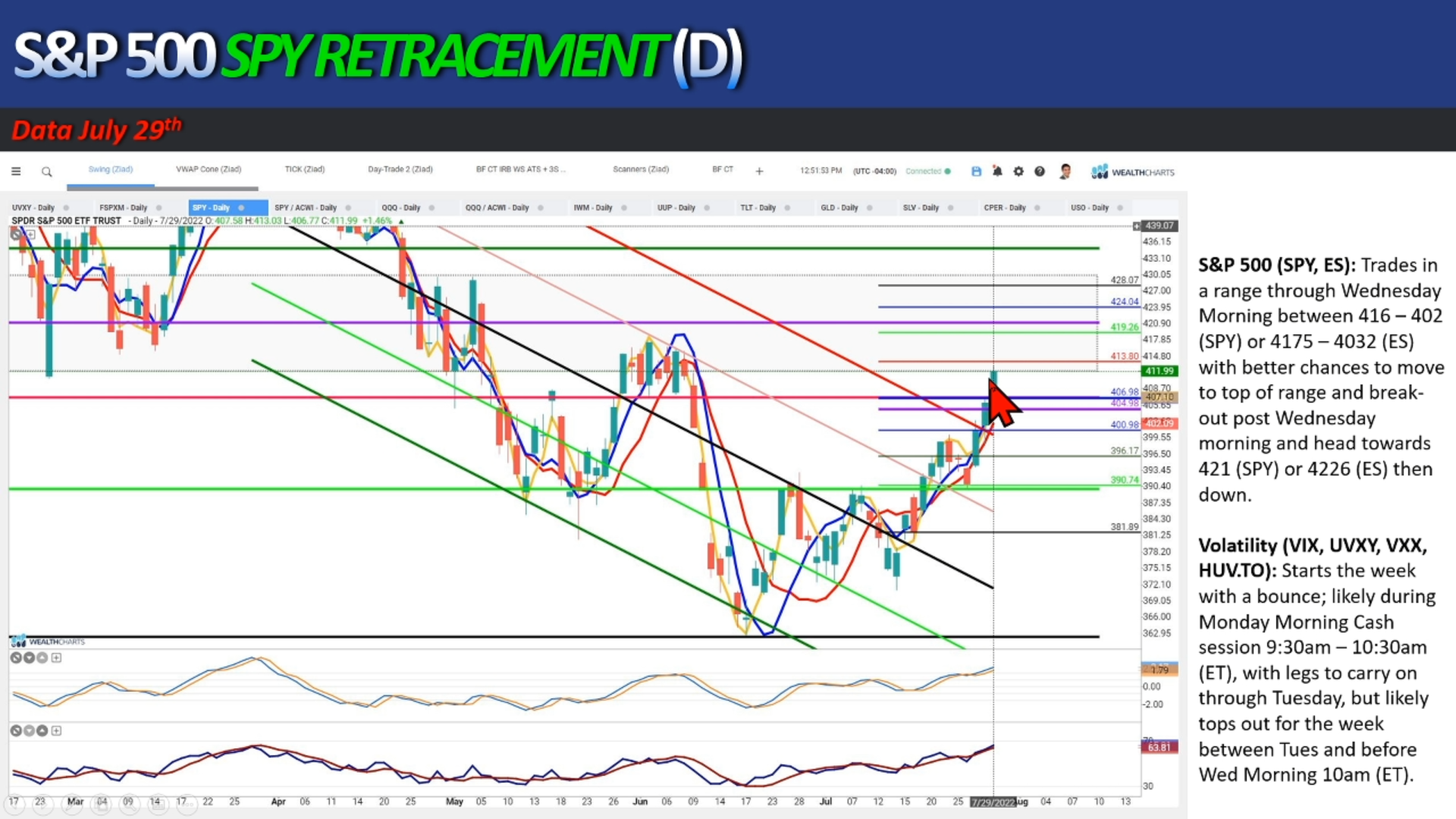Click the 439.07 price axis label
The image size is (1456, 819).
click(1159, 226)
